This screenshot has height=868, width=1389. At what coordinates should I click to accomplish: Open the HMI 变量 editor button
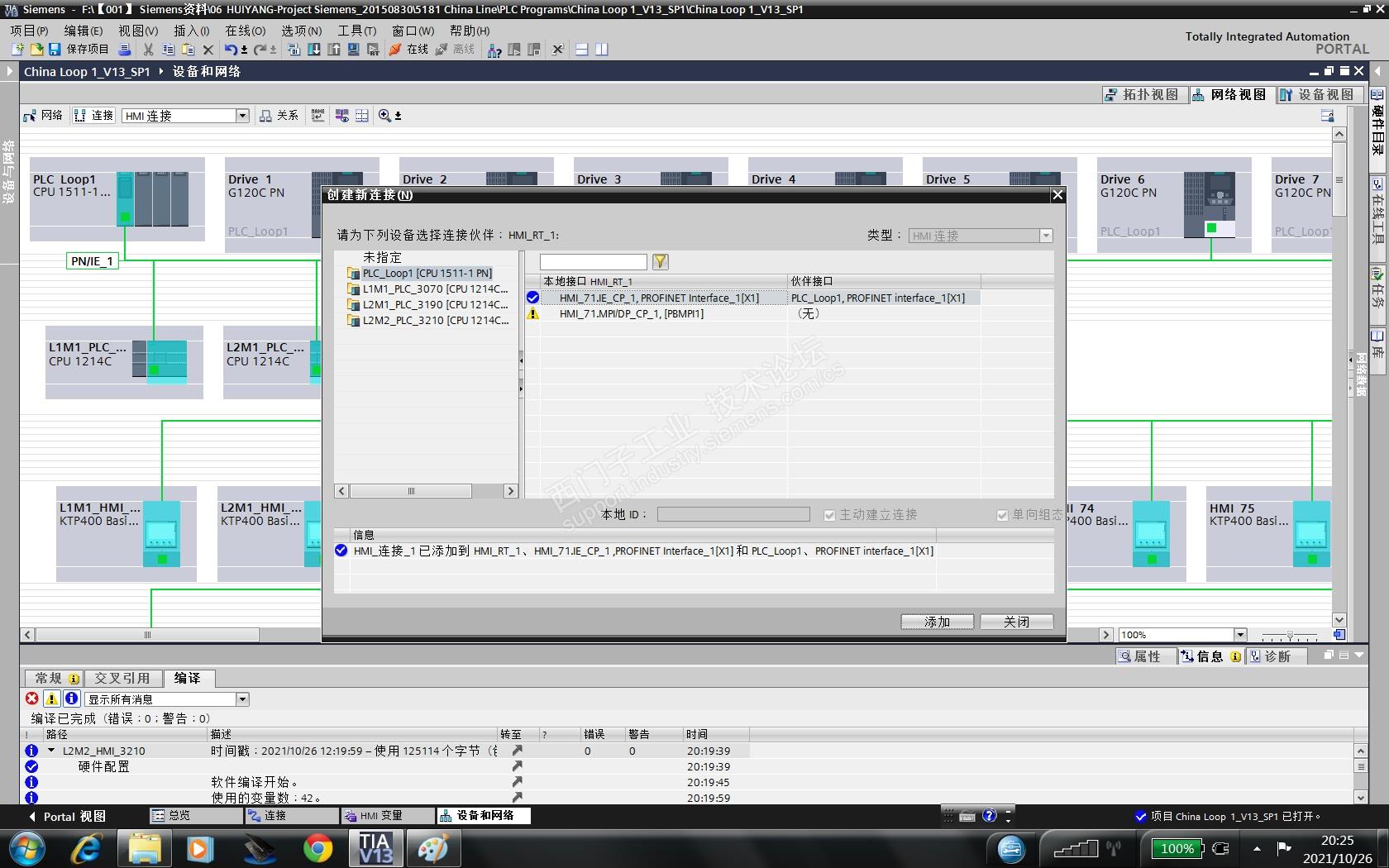pyautogui.click(x=387, y=816)
